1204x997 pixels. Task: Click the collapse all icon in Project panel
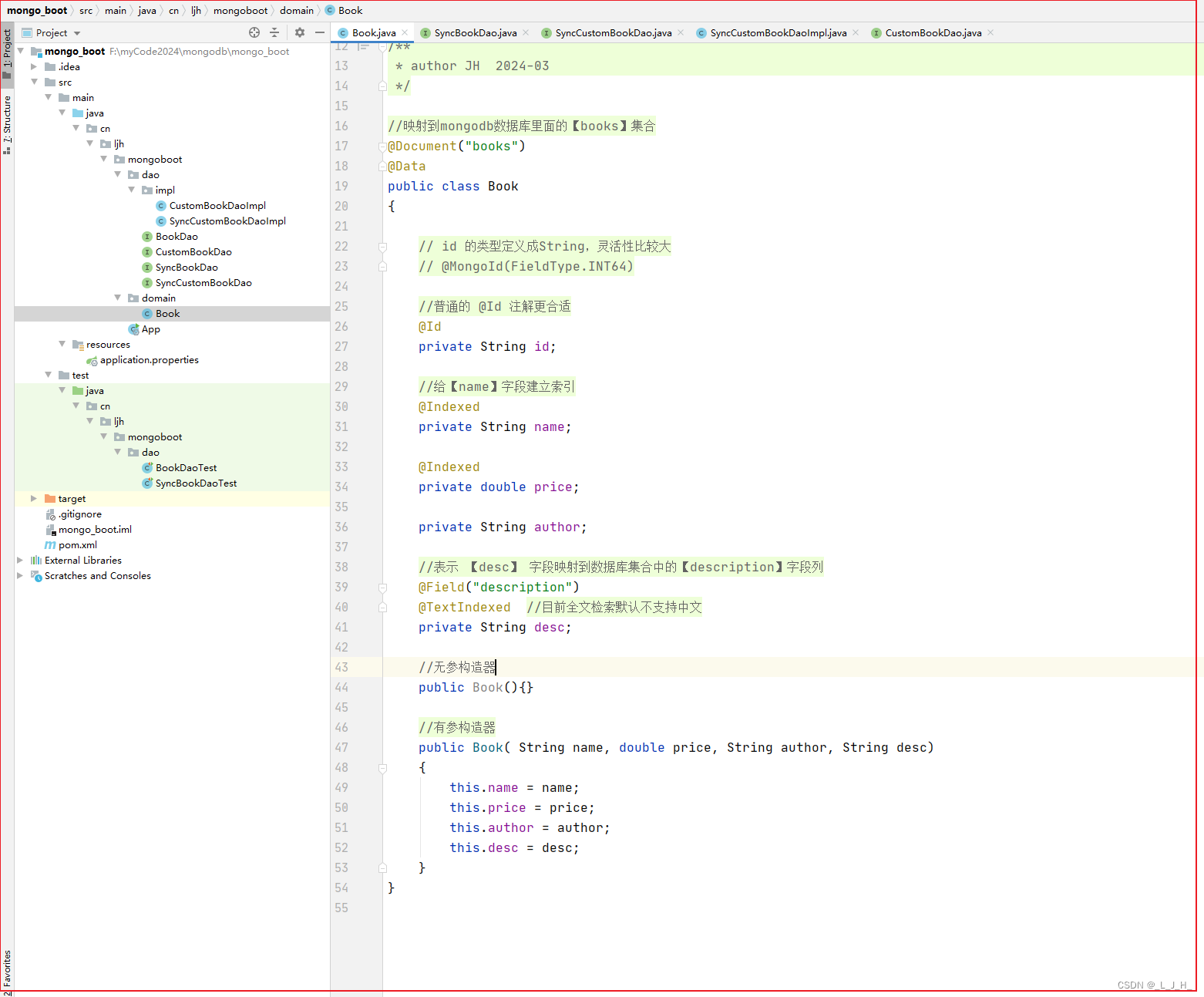(x=274, y=32)
